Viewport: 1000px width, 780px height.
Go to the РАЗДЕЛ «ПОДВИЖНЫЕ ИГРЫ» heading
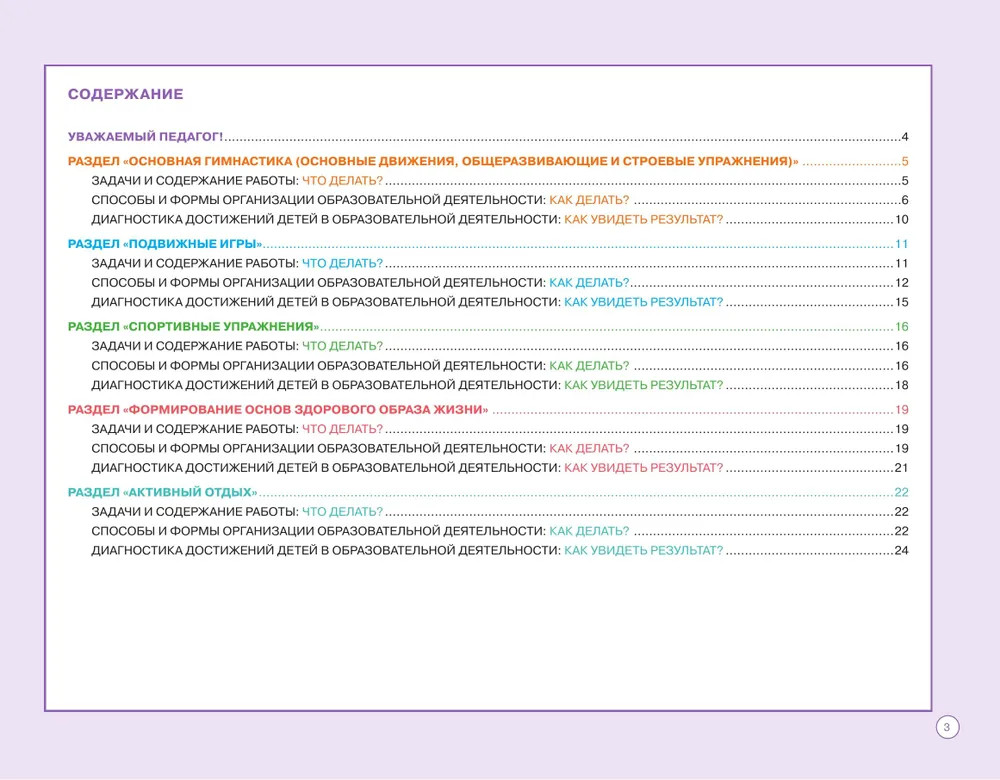[x=488, y=244]
